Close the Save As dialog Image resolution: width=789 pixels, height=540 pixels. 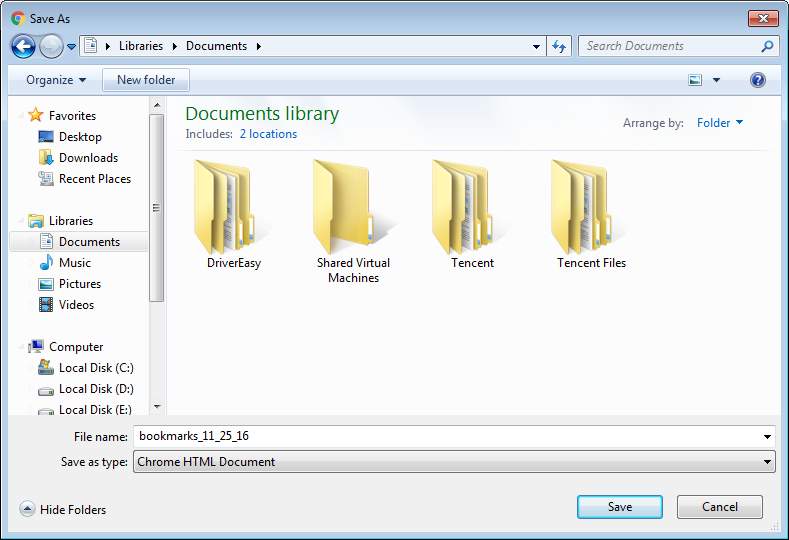pos(763,19)
